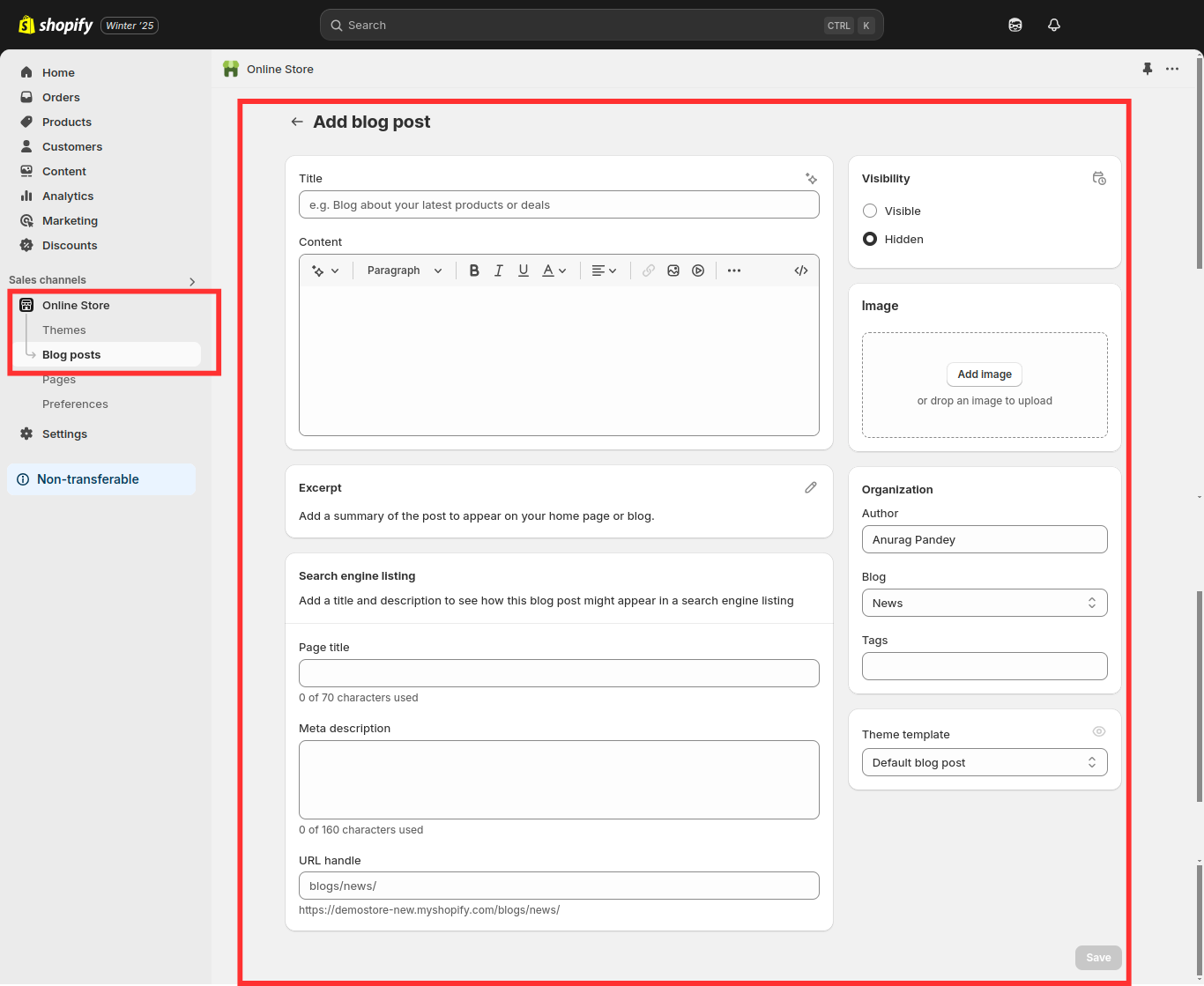Expand the Sales channels chevron
Screen dimensions: 1204x986
(x=191, y=280)
